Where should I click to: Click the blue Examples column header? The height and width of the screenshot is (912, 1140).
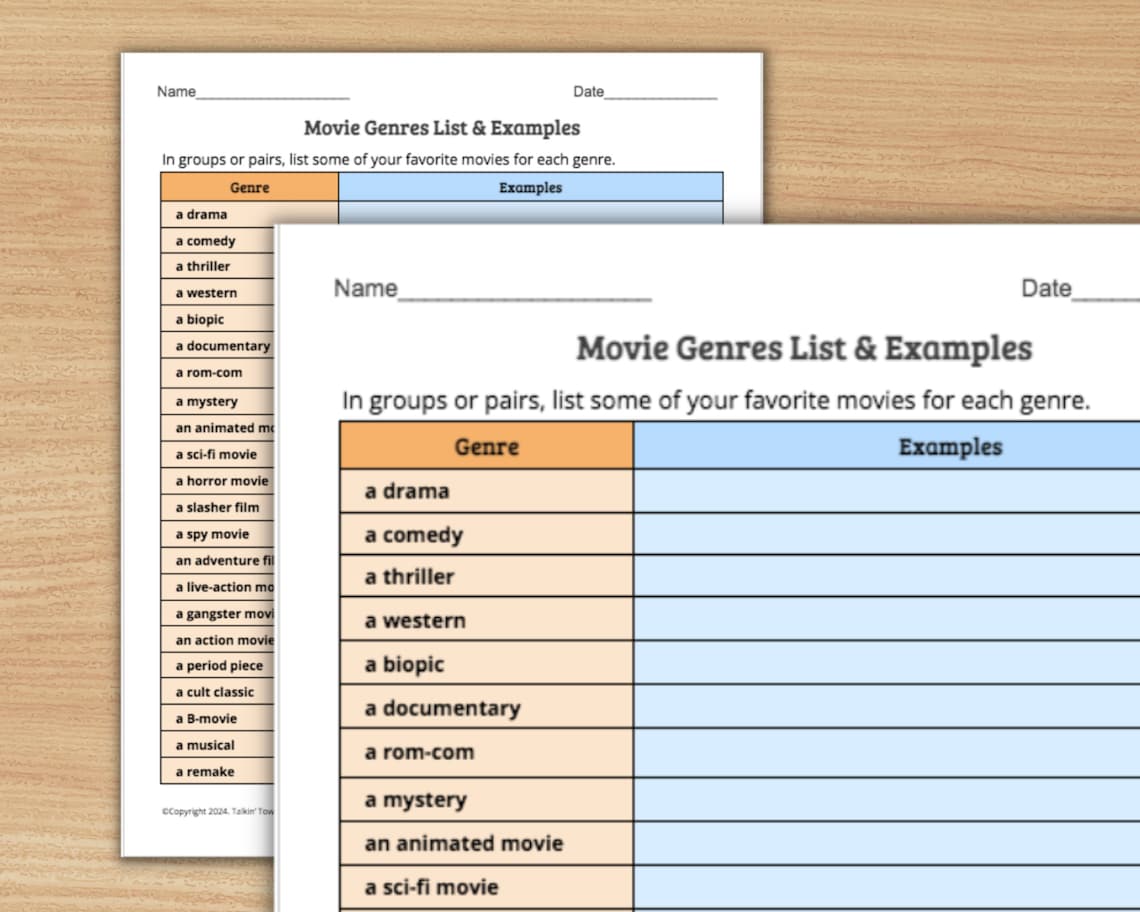pyautogui.click(x=948, y=447)
